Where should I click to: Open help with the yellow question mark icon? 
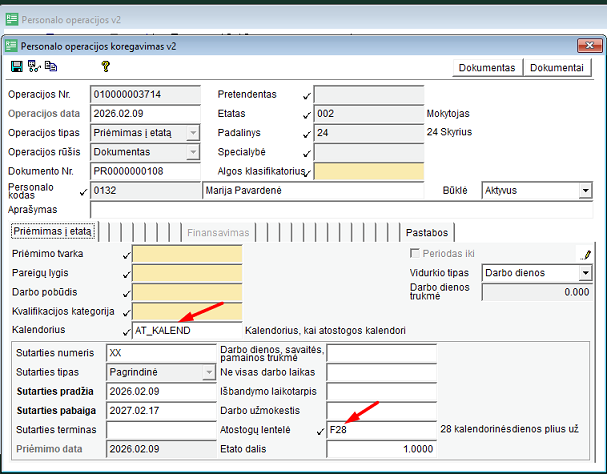pyautogui.click(x=105, y=66)
